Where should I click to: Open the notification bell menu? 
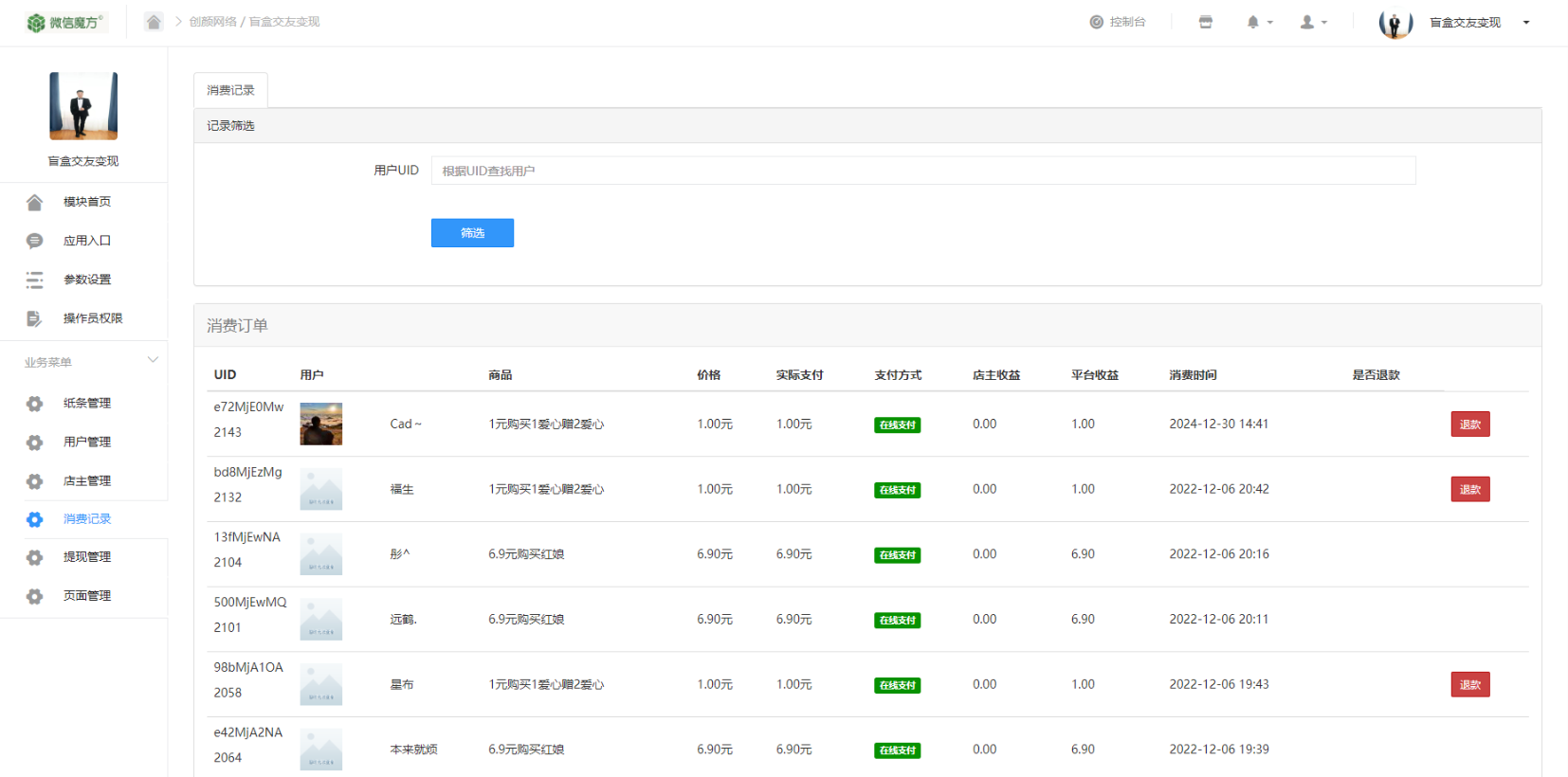click(1258, 22)
